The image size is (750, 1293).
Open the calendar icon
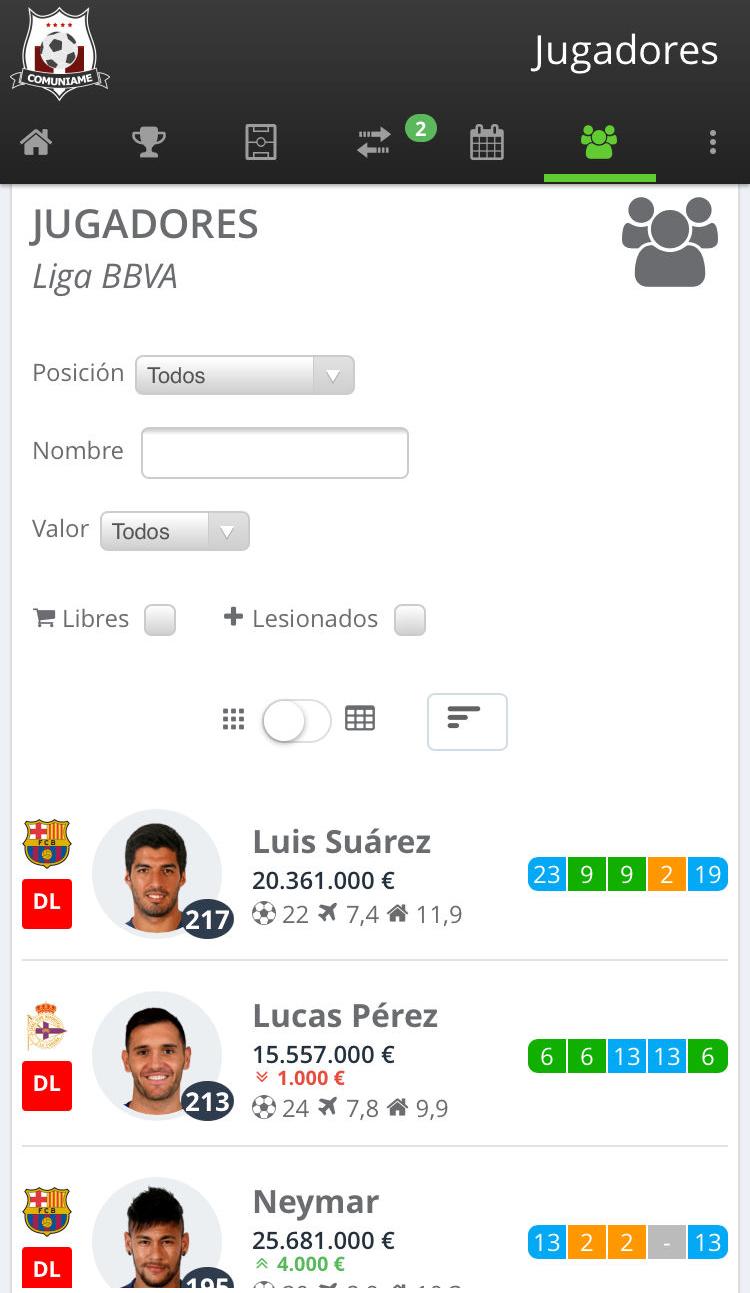pos(487,143)
